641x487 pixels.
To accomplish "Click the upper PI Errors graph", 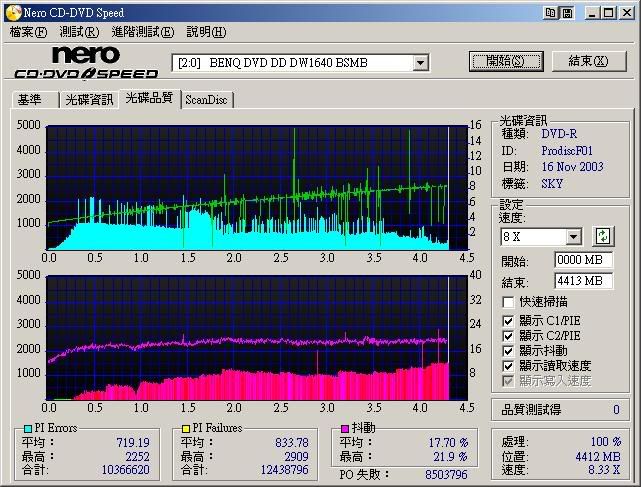I will tap(257, 188).
